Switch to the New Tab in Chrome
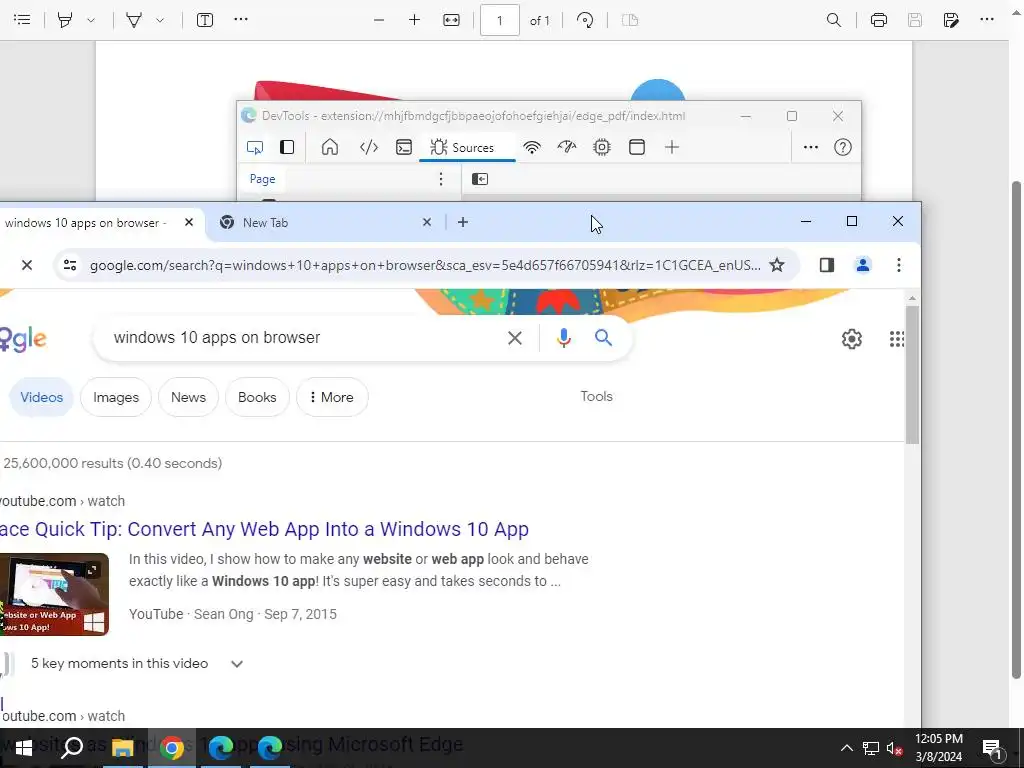This screenshot has height=768, width=1024. (x=320, y=223)
